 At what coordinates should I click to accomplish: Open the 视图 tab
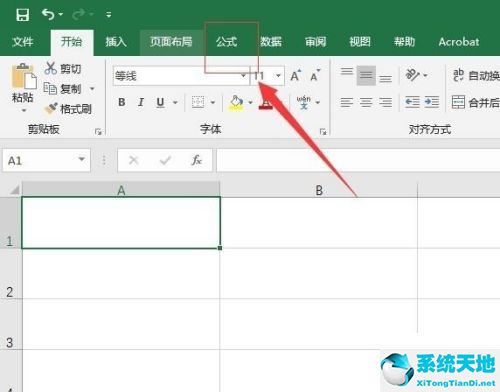(360, 42)
